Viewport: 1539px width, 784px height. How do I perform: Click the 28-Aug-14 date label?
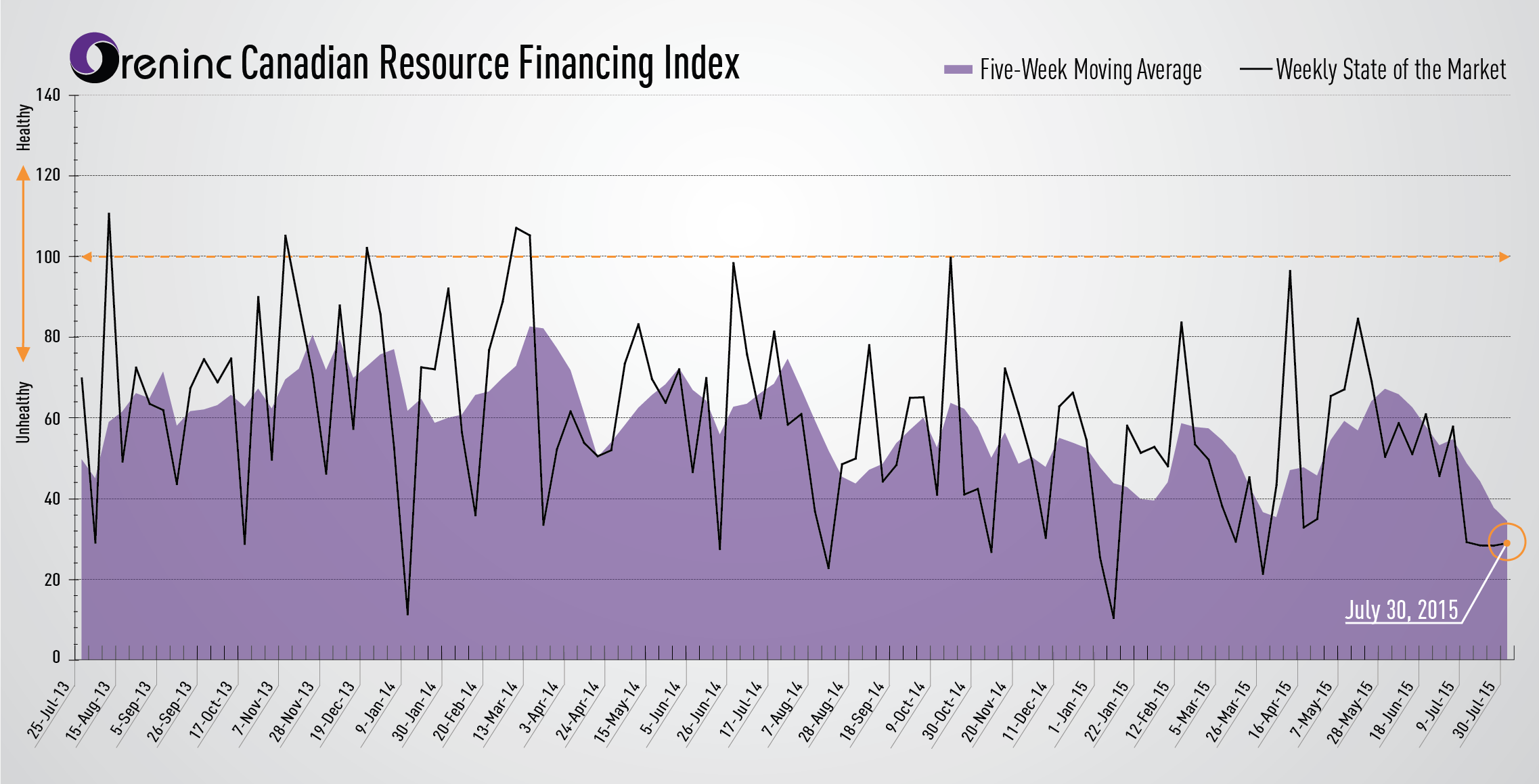[822, 710]
